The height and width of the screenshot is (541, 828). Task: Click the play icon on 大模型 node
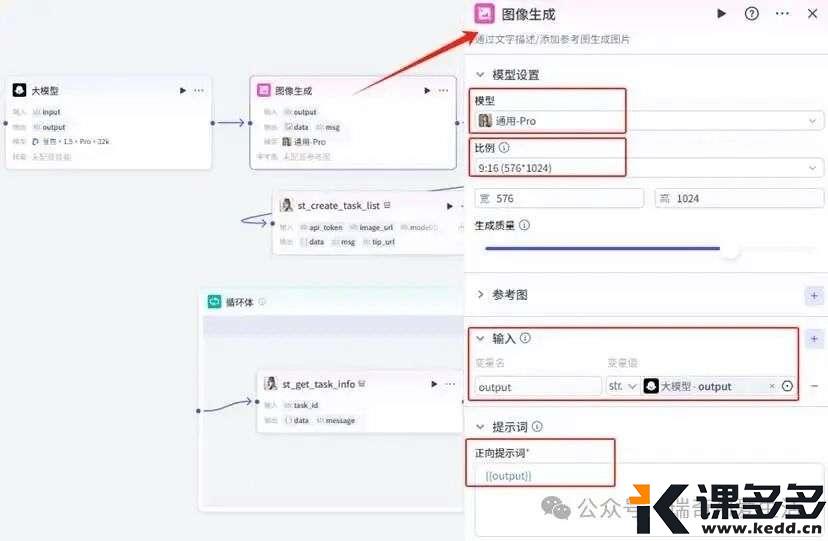(x=183, y=91)
